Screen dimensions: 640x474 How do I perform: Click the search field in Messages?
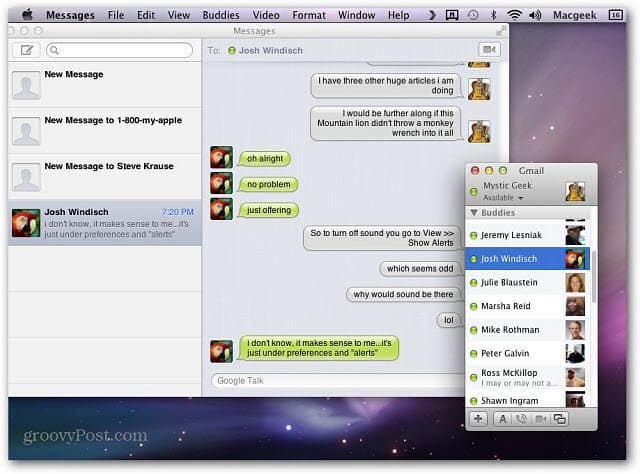point(119,50)
